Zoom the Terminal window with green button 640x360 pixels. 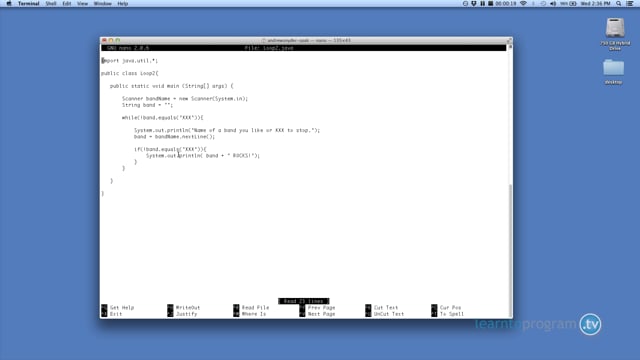[x=118, y=40]
